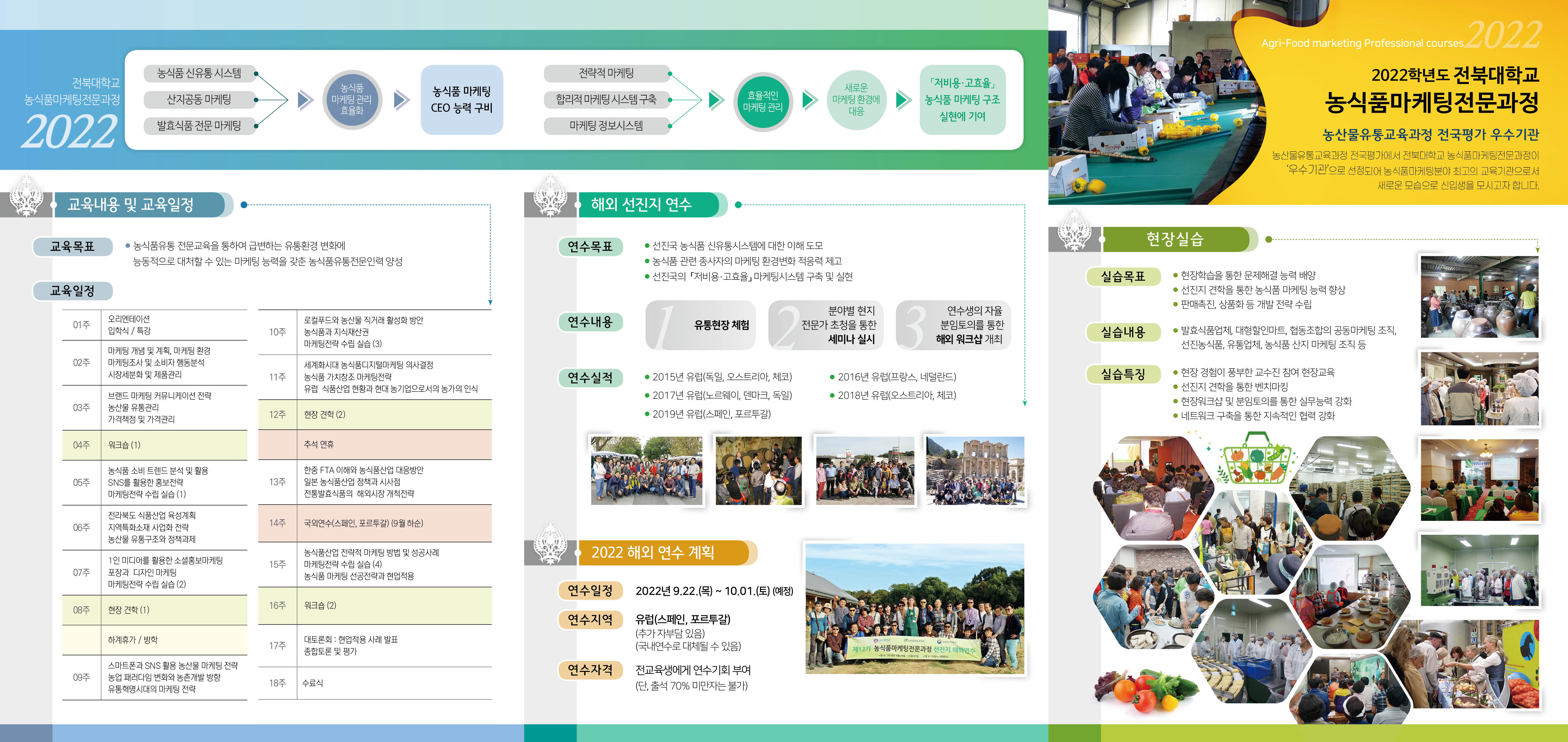Open the fermentation jars photo
The height and width of the screenshot is (742, 1568).
pos(1479,297)
